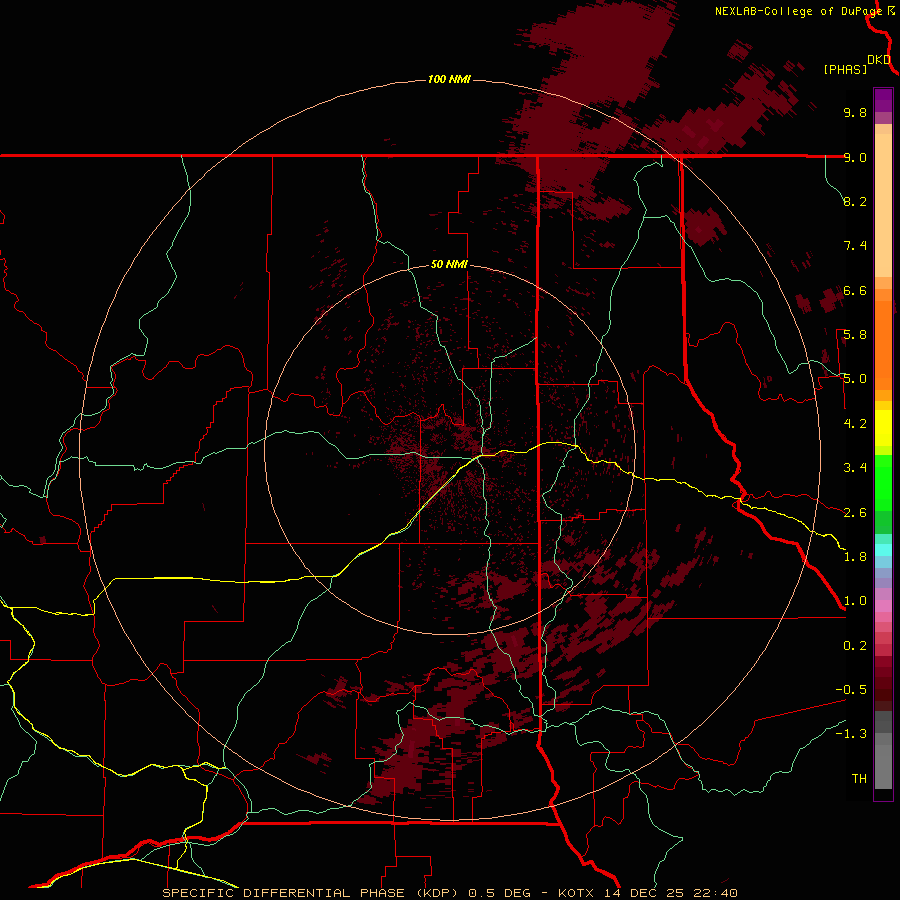Click the 6.6 value on the scale
900x900 pixels.
point(855,290)
